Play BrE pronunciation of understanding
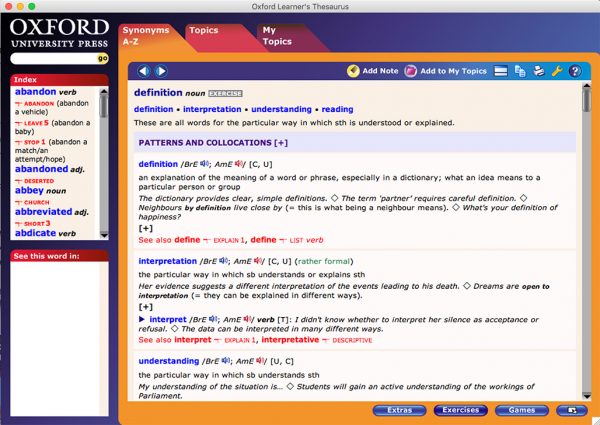The width and height of the screenshot is (600, 425). pos(225,361)
